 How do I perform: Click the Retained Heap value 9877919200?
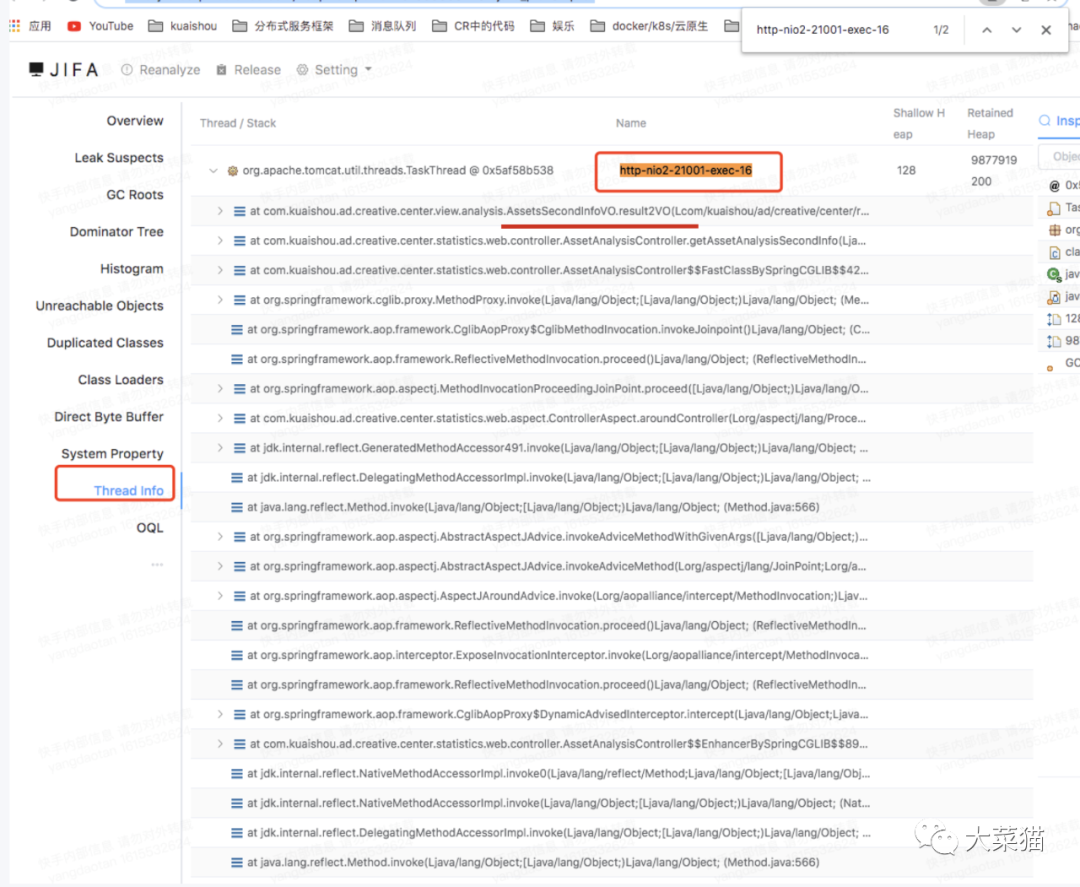pos(993,171)
